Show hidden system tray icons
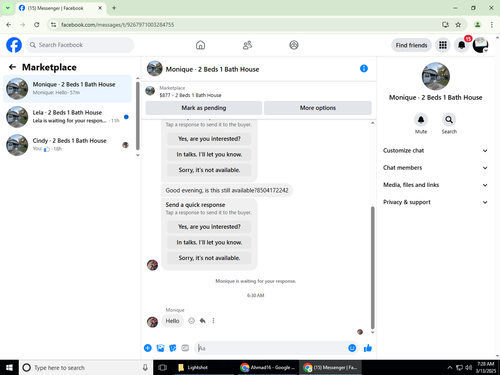Viewport: 500px width, 375px height. pos(449,367)
